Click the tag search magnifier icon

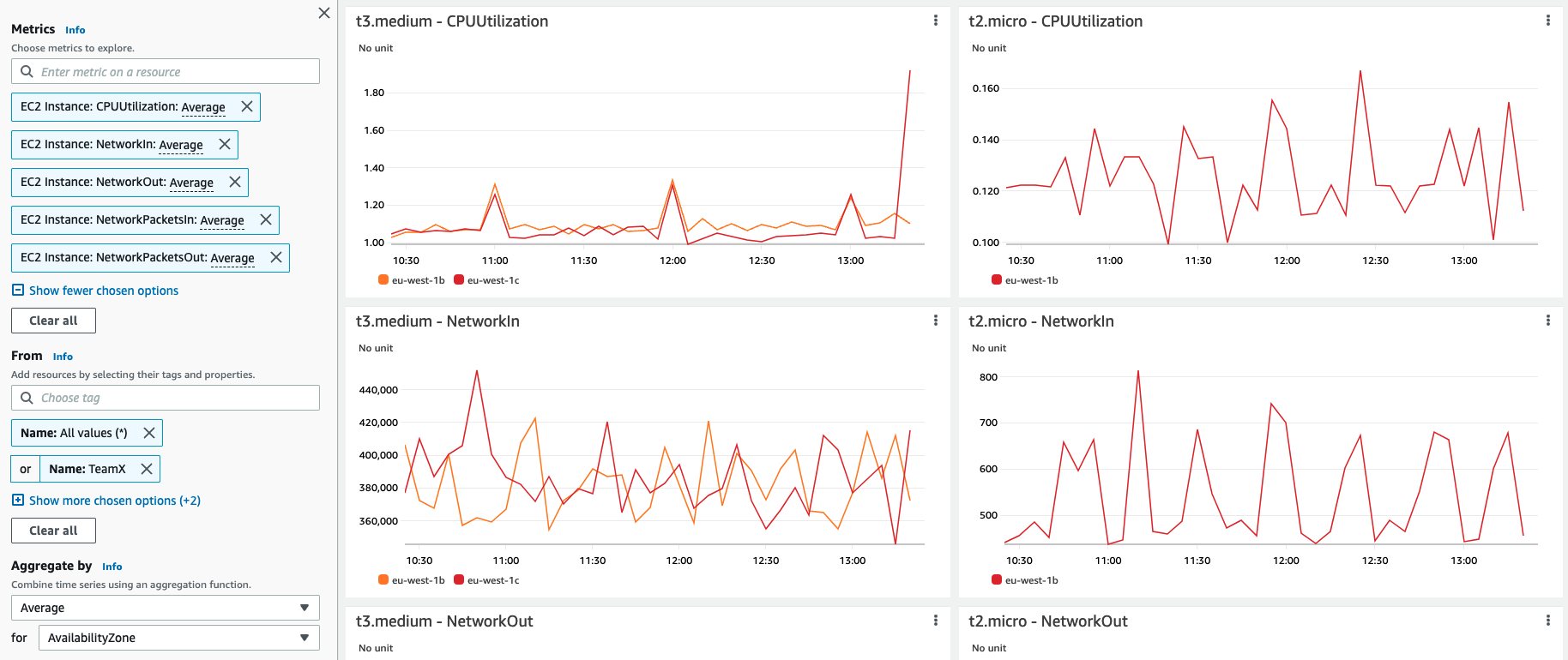(x=27, y=398)
